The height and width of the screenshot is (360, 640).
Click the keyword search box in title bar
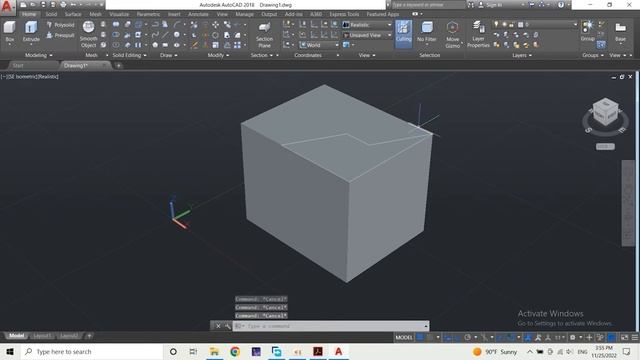[x=428, y=5]
